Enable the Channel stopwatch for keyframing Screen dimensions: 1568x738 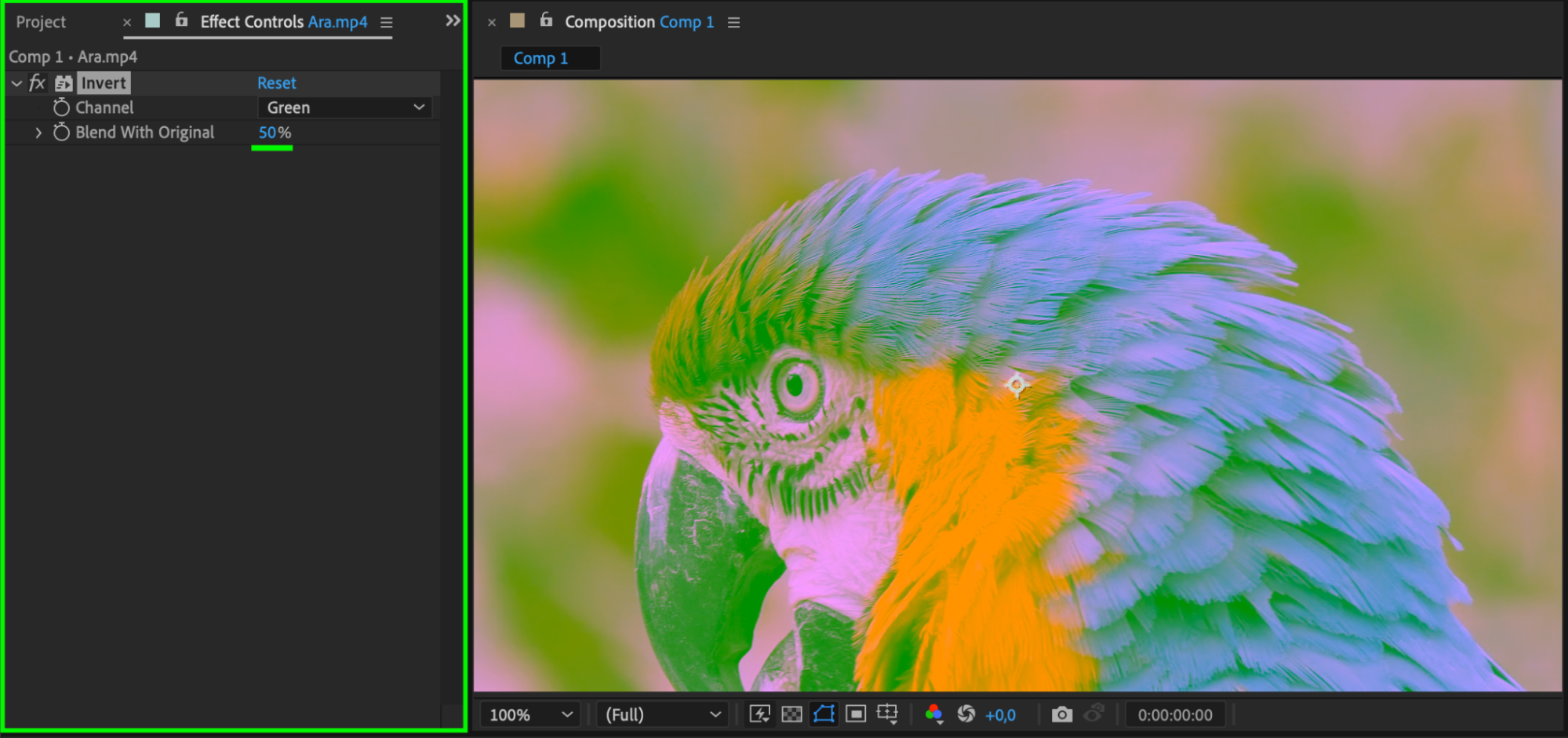point(61,107)
